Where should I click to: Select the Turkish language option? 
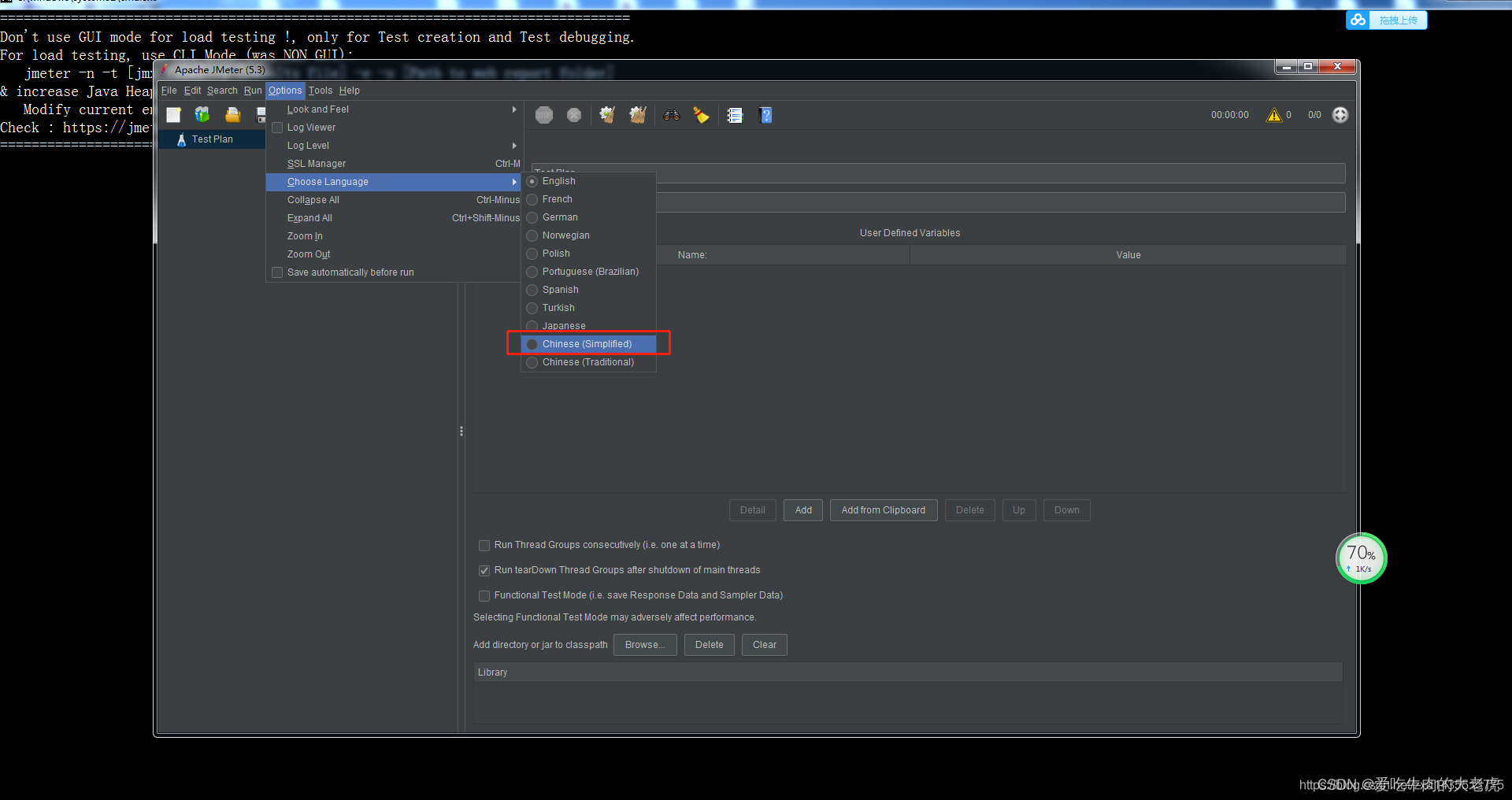(x=588, y=308)
